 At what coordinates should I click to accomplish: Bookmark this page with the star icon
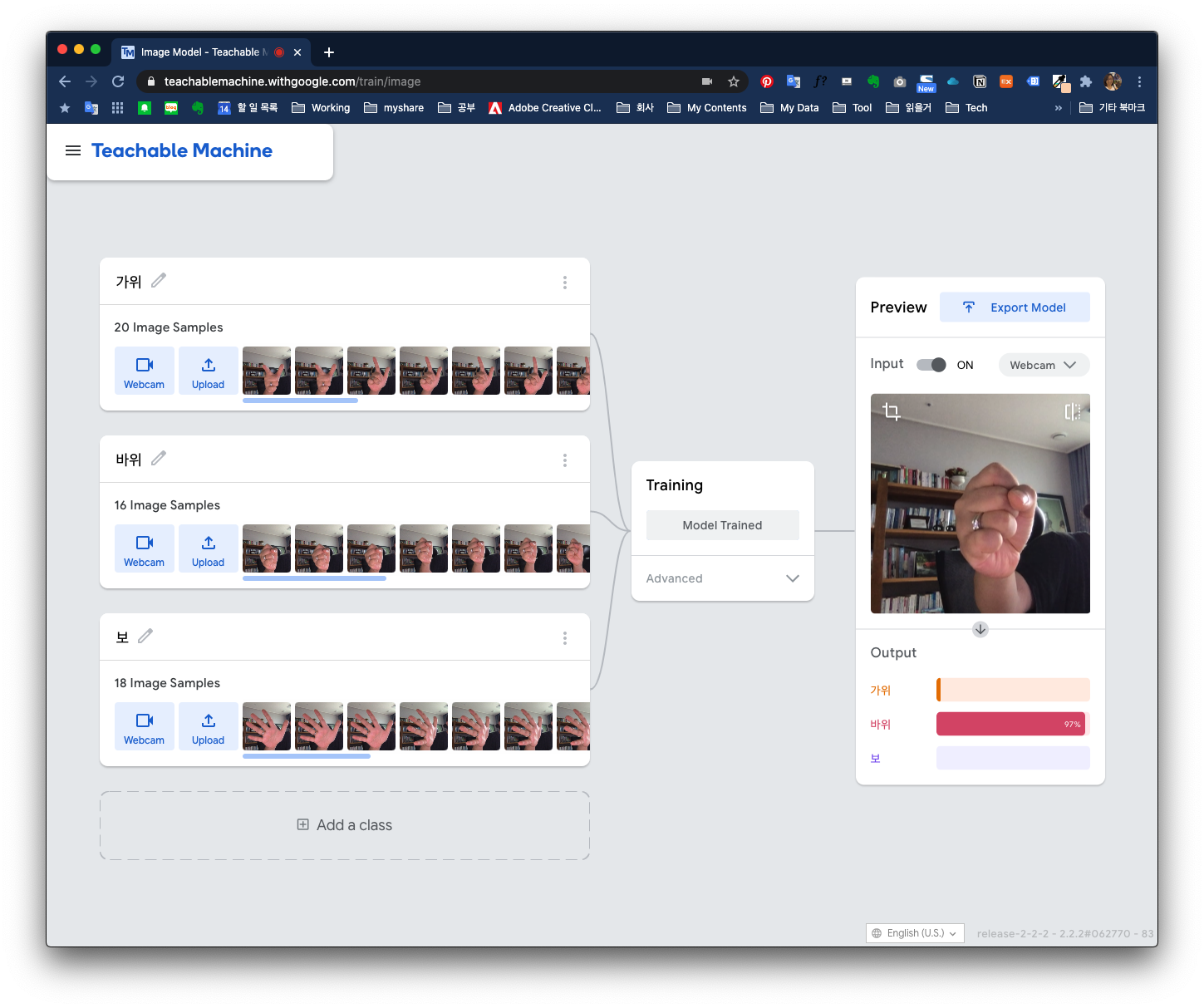coord(733,81)
